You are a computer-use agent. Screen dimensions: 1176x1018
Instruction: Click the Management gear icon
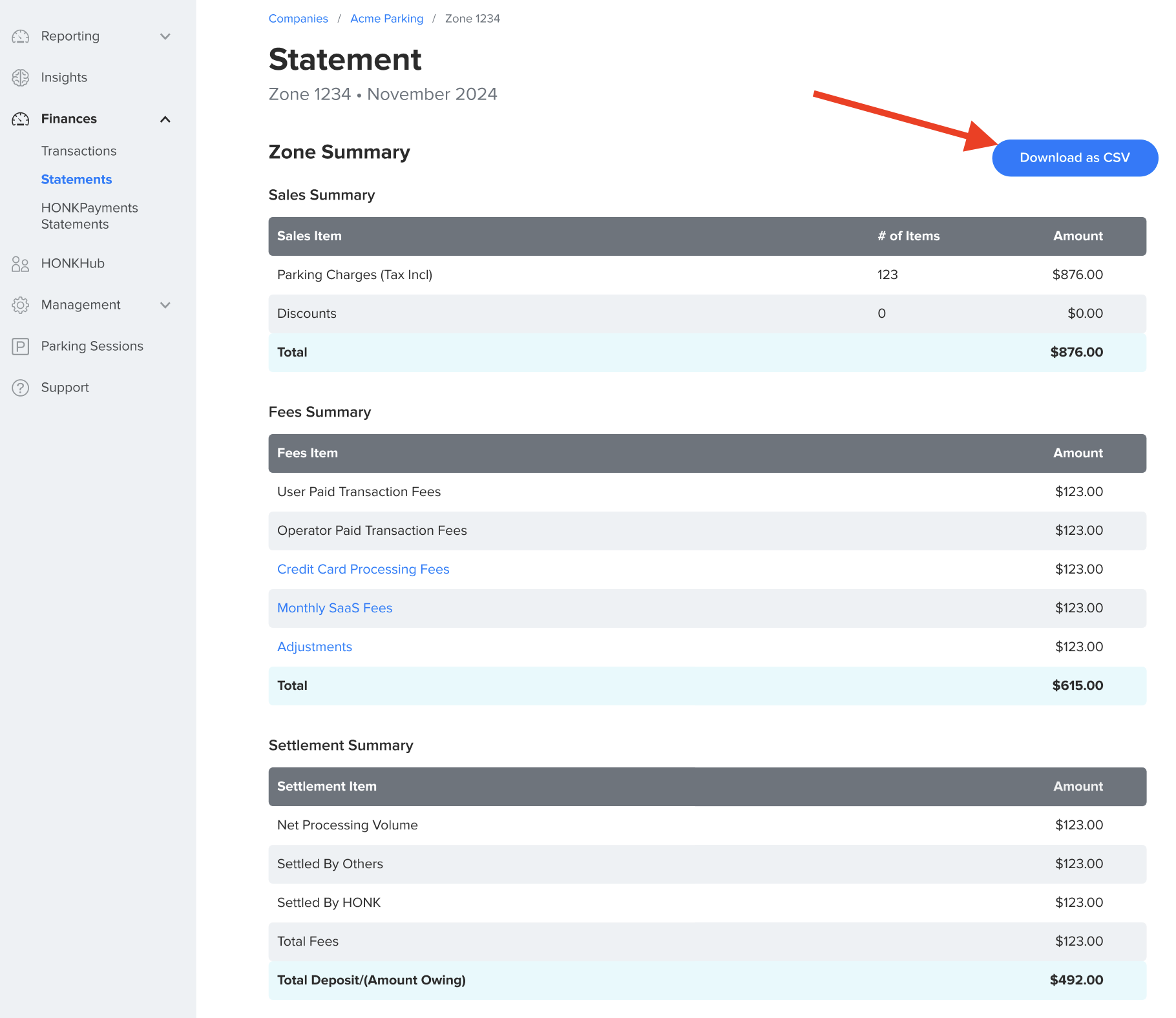[21, 305]
